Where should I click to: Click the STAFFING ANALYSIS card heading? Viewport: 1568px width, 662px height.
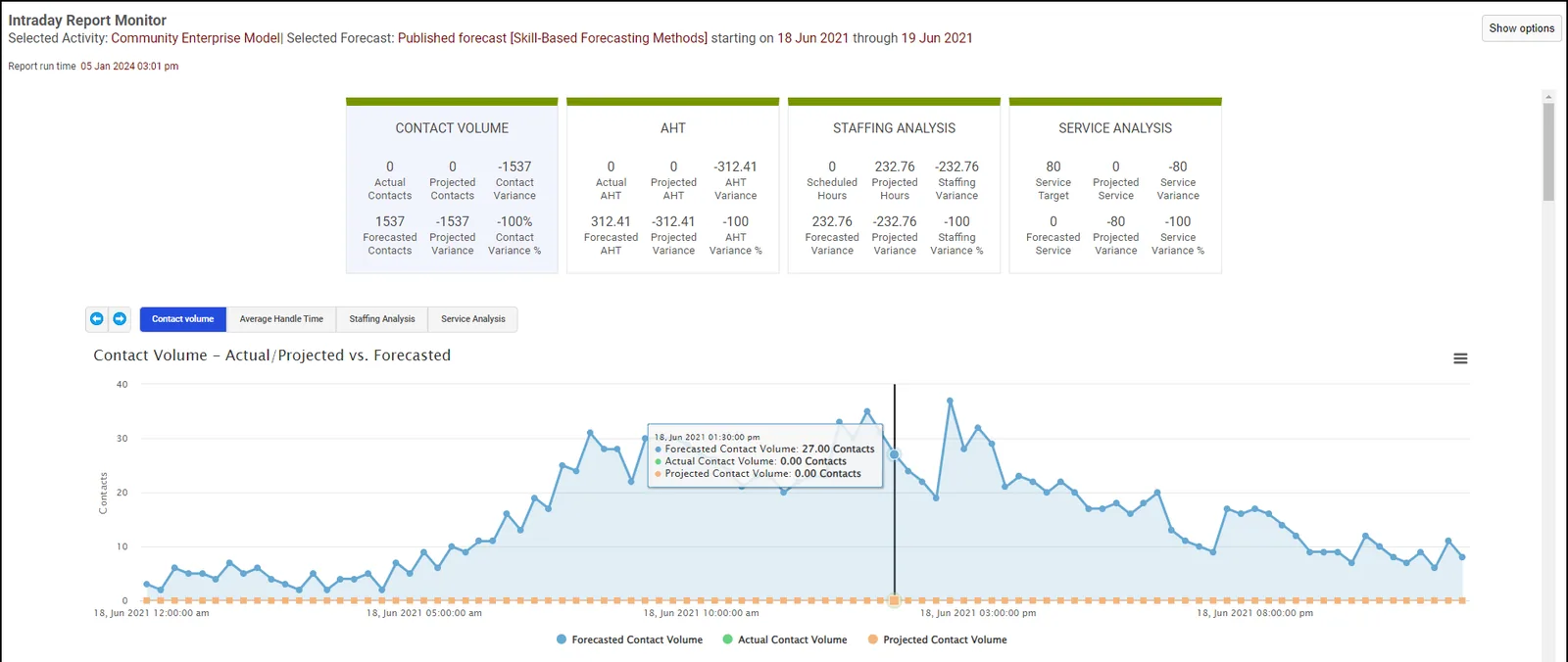pyautogui.click(x=894, y=128)
